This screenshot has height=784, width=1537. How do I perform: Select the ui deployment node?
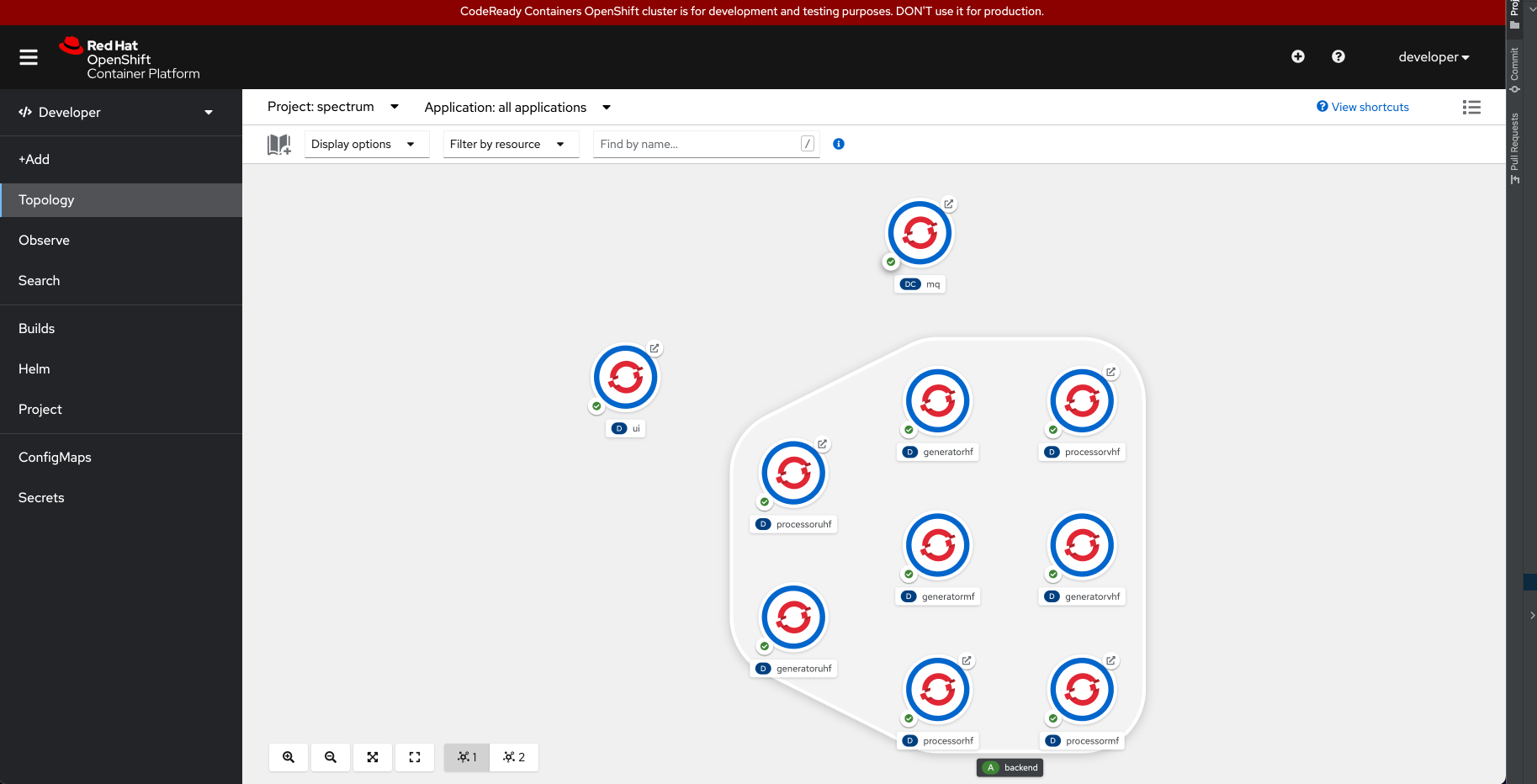(x=625, y=378)
